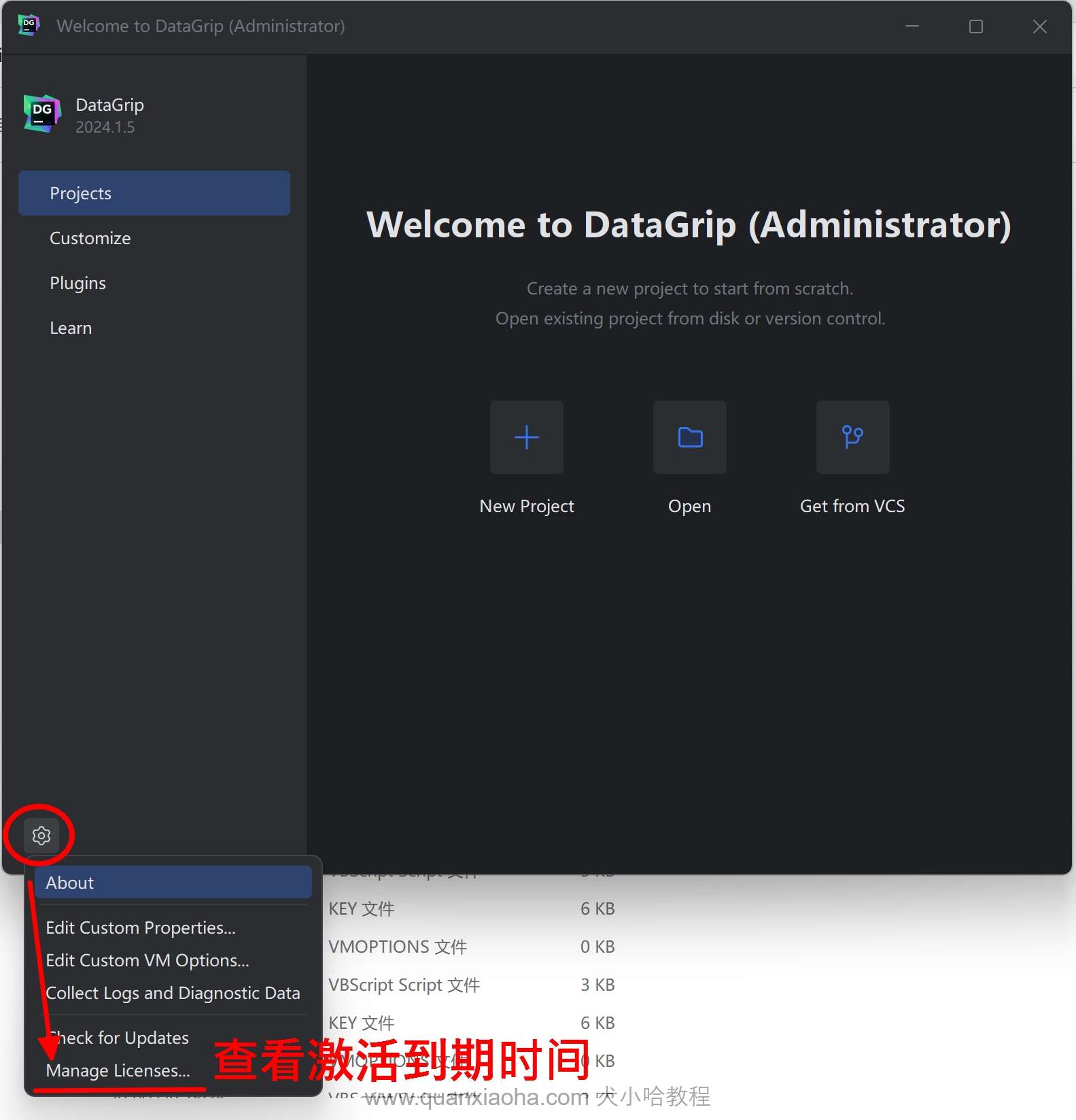Click the New Project plus icon

[527, 437]
